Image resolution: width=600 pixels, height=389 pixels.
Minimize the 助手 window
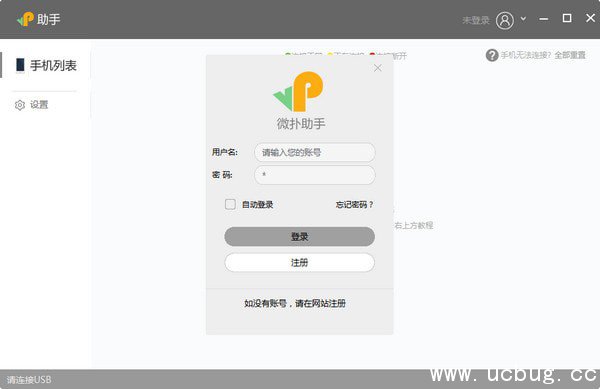pos(544,19)
